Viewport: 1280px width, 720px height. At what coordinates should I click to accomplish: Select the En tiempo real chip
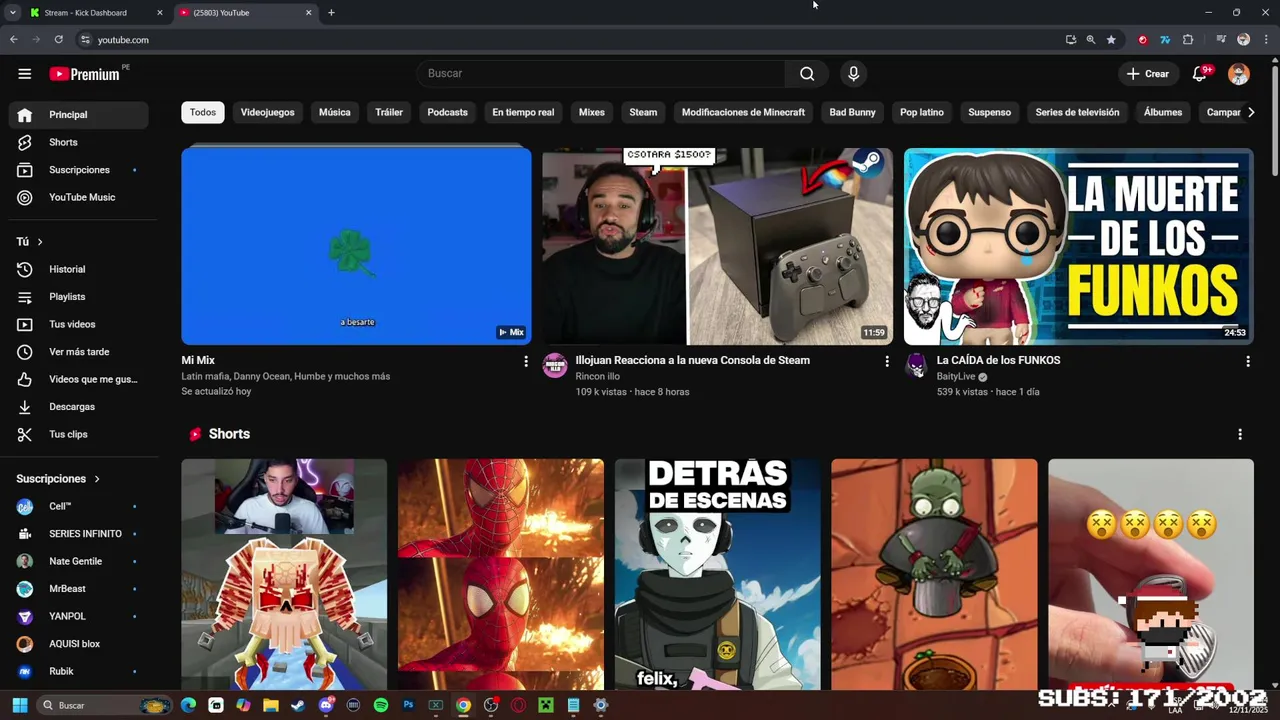[x=523, y=112]
